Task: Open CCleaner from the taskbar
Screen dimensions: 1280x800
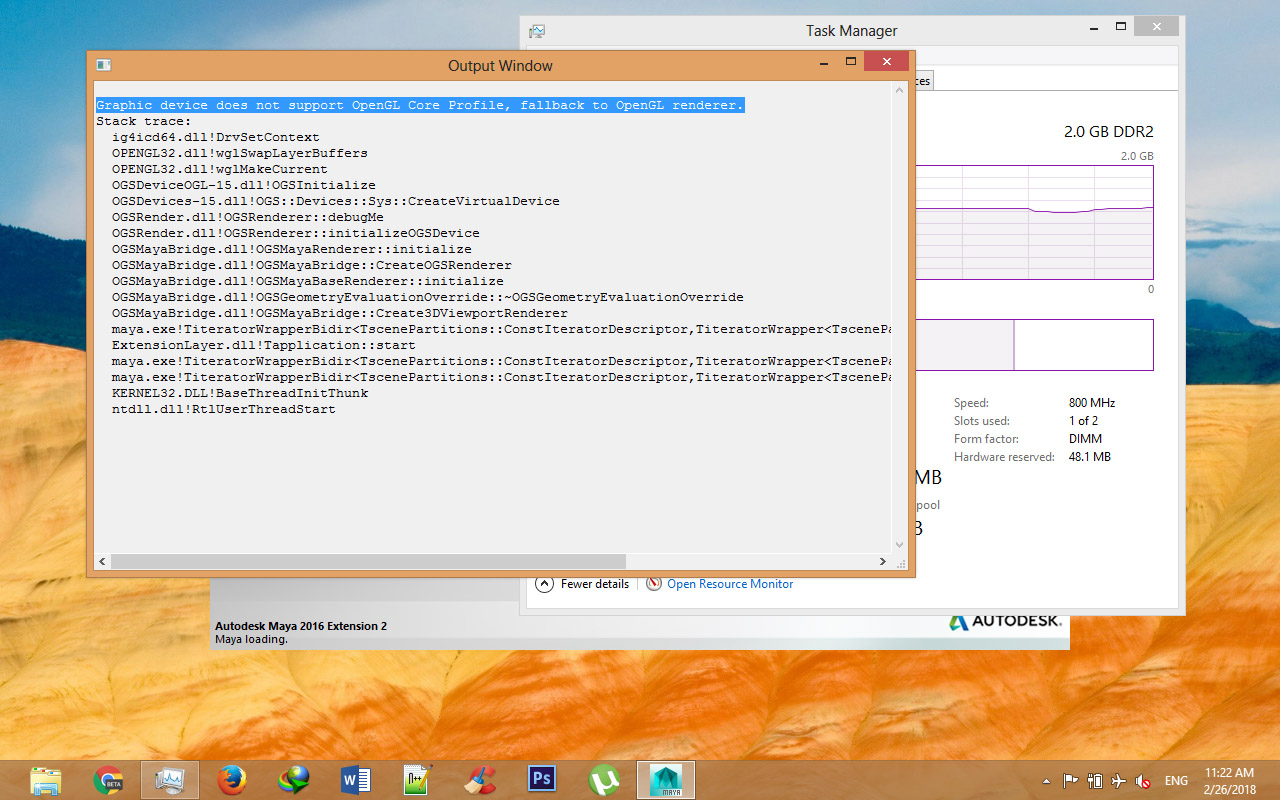Action: click(x=479, y=779)
